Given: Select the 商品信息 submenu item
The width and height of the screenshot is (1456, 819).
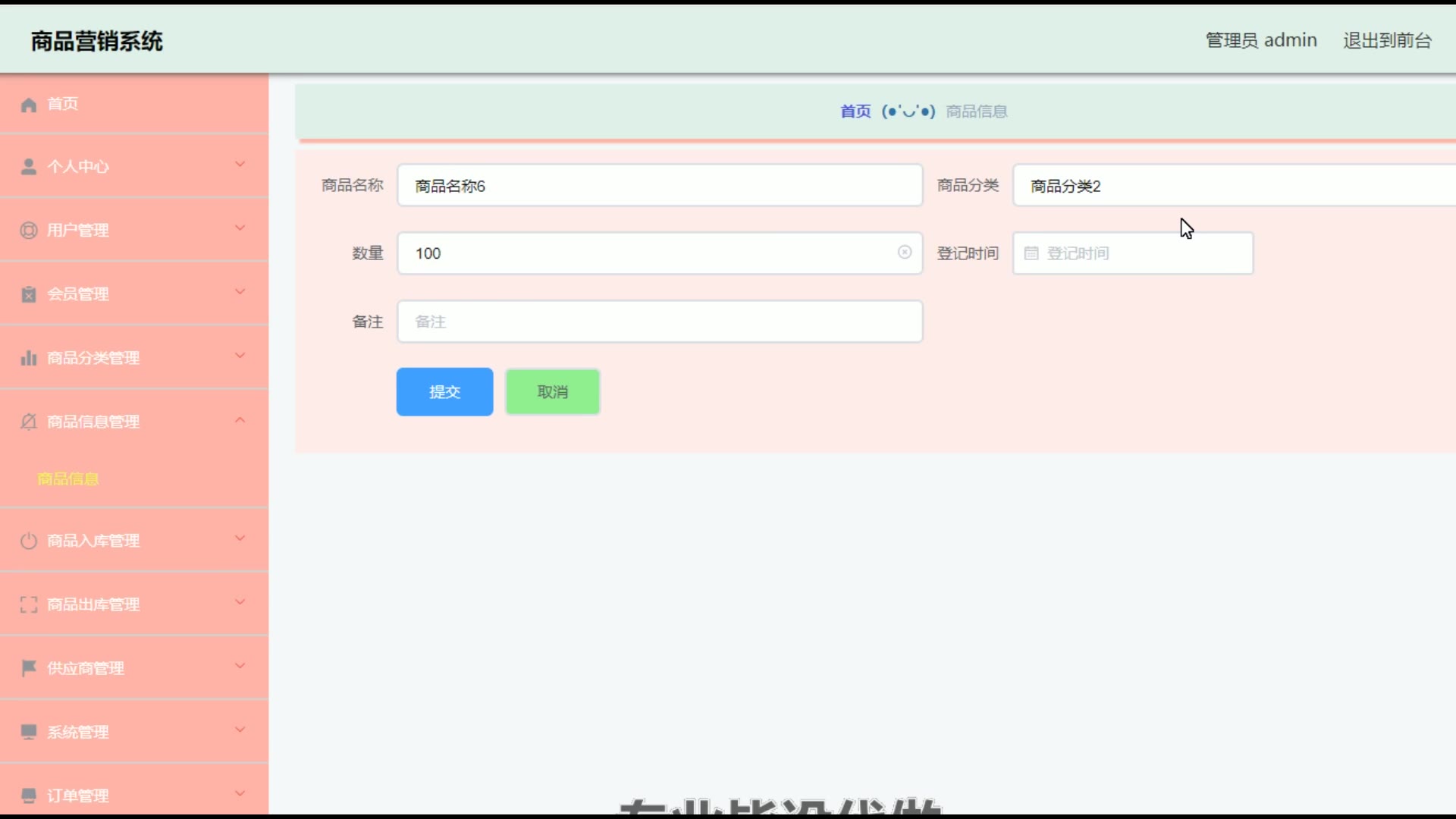Looking at the screenshot, I should tap(68, 479).
